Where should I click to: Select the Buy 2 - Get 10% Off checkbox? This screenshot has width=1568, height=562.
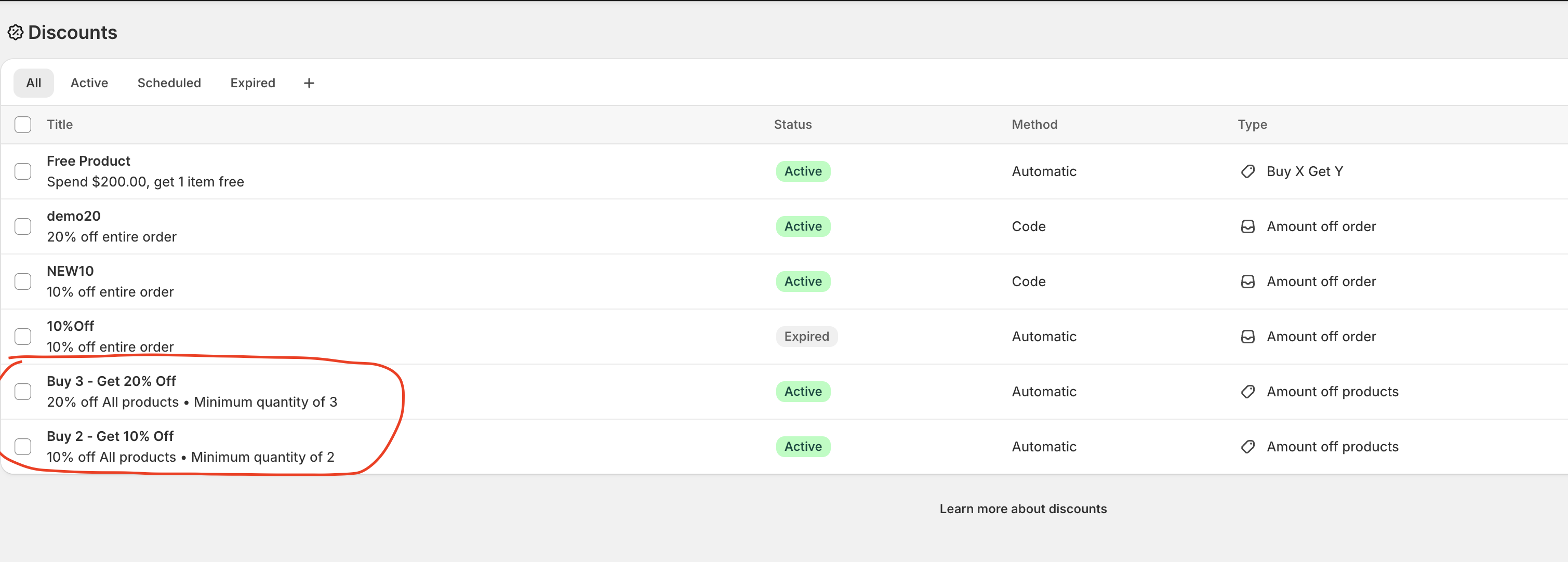[23, 447]
